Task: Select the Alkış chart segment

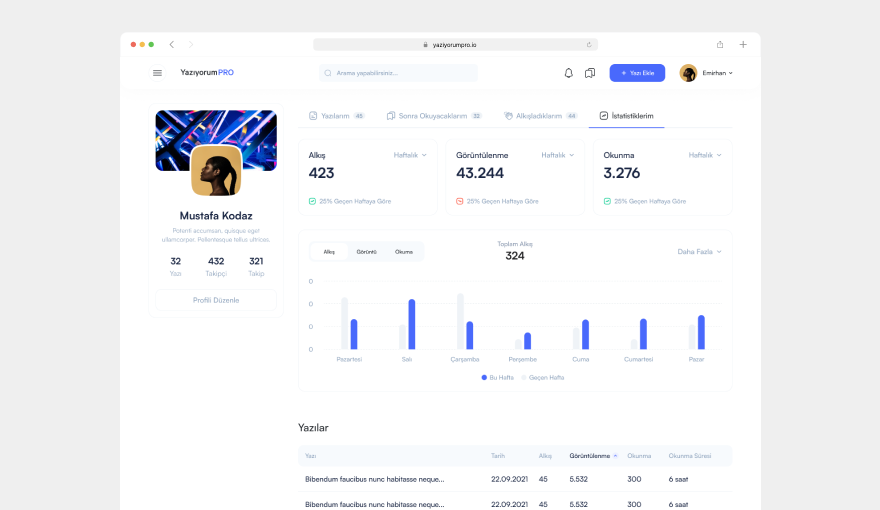Action: [x=329, y=252]
